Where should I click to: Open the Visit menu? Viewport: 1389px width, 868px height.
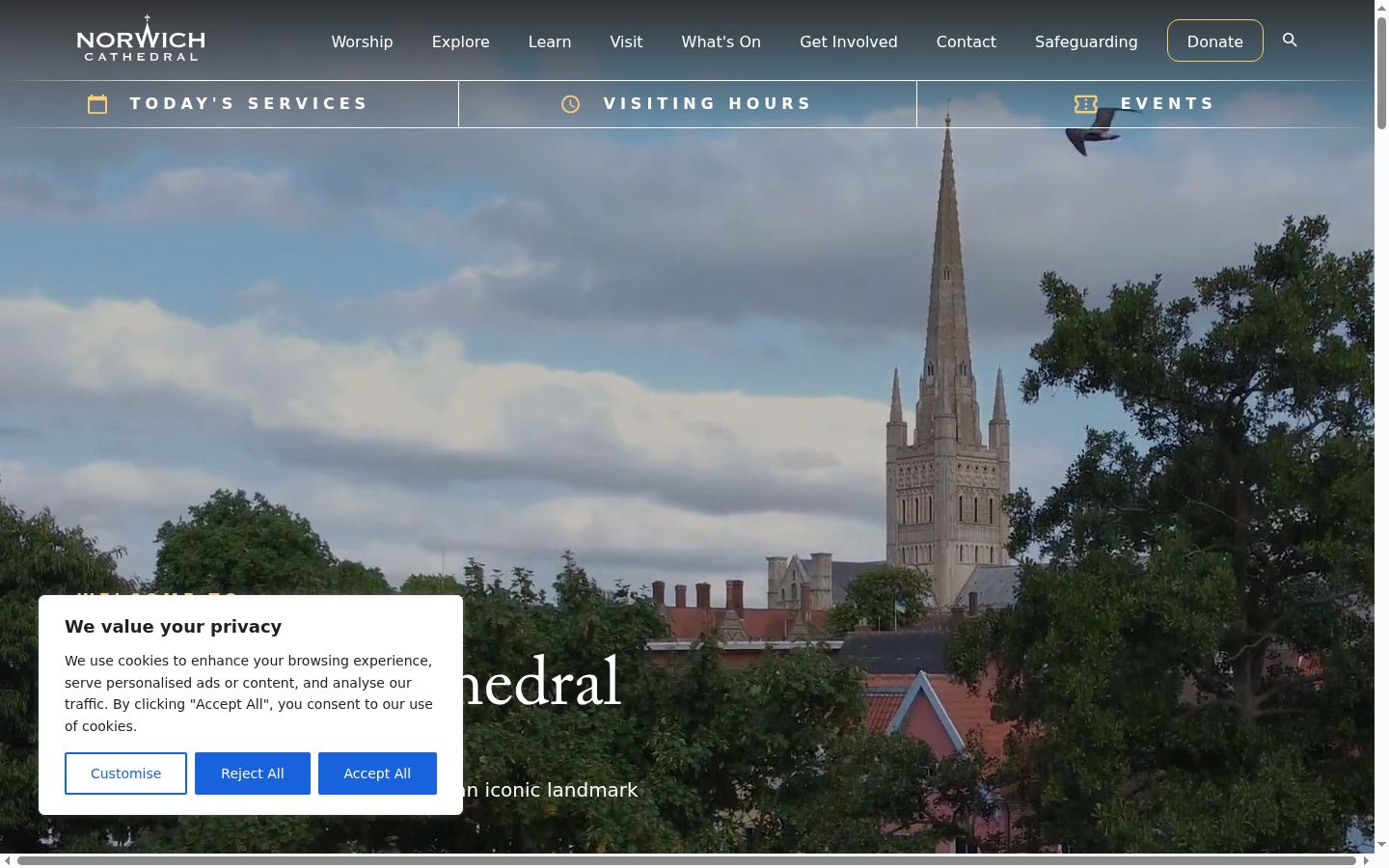pyautogui.click(x=626, y=41)
